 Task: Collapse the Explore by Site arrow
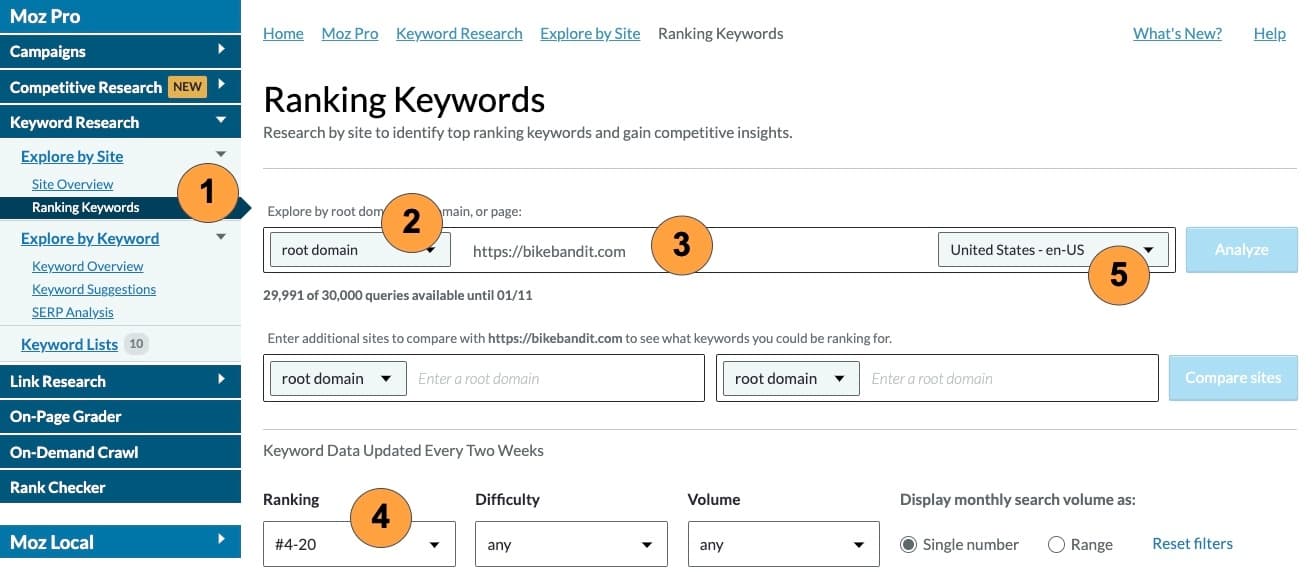click(x=221, y=156)
